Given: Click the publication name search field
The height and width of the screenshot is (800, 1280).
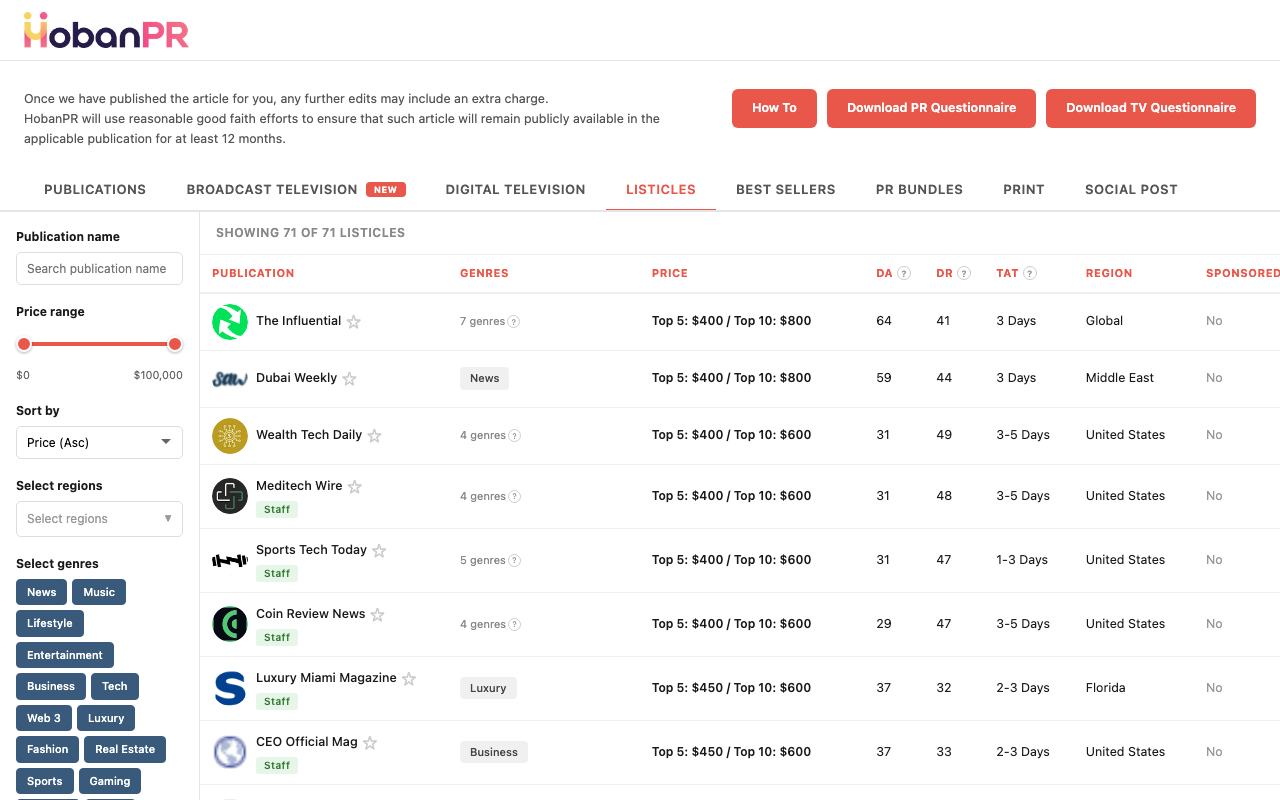Looking at the screenshot, I should [99, 268].
